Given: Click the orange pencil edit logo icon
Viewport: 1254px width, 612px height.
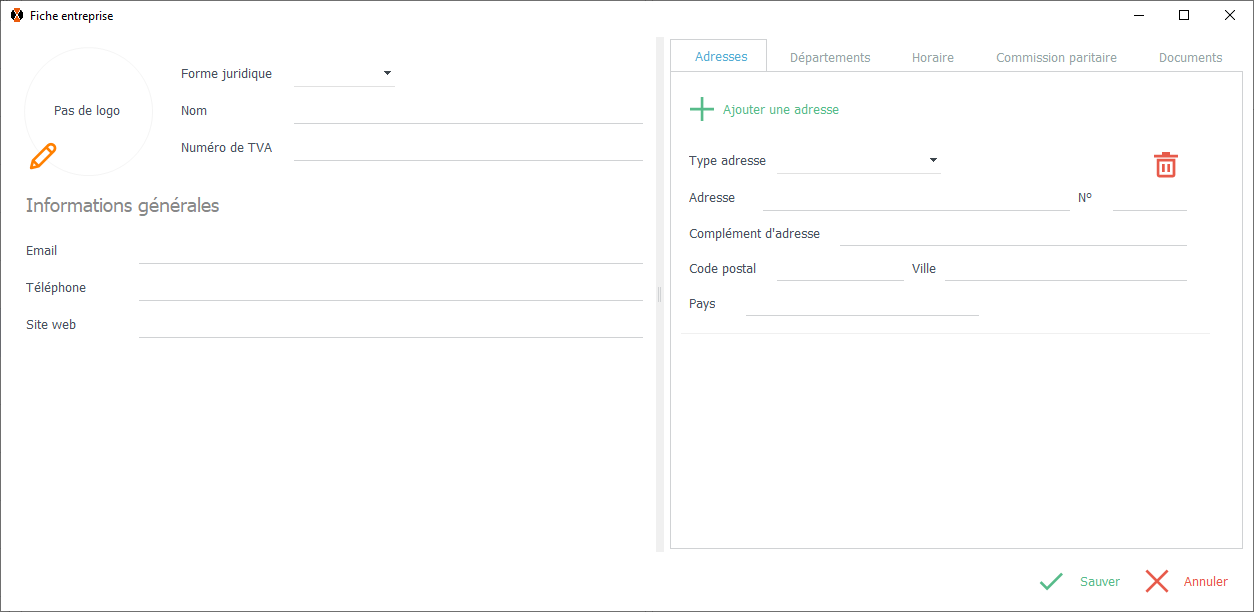Looking at the screenshot, I should point(43,156).
